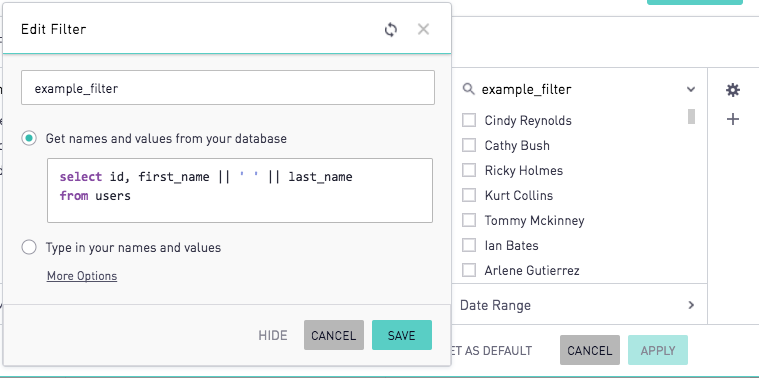
Task: Click the refresh icon in Edit Filter header
Action: click(x=391, y=30)
